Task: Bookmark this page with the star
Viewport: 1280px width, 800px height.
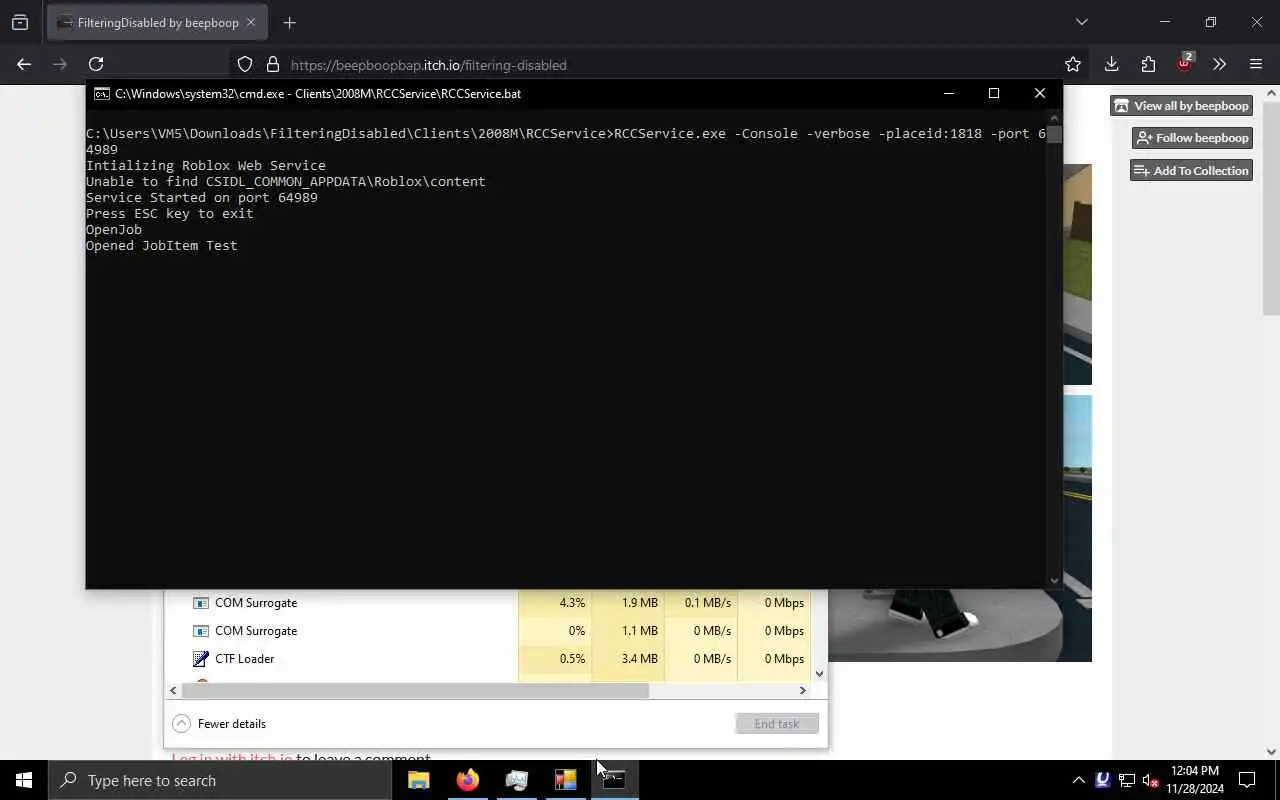Action: click(x=1073, y=64)
